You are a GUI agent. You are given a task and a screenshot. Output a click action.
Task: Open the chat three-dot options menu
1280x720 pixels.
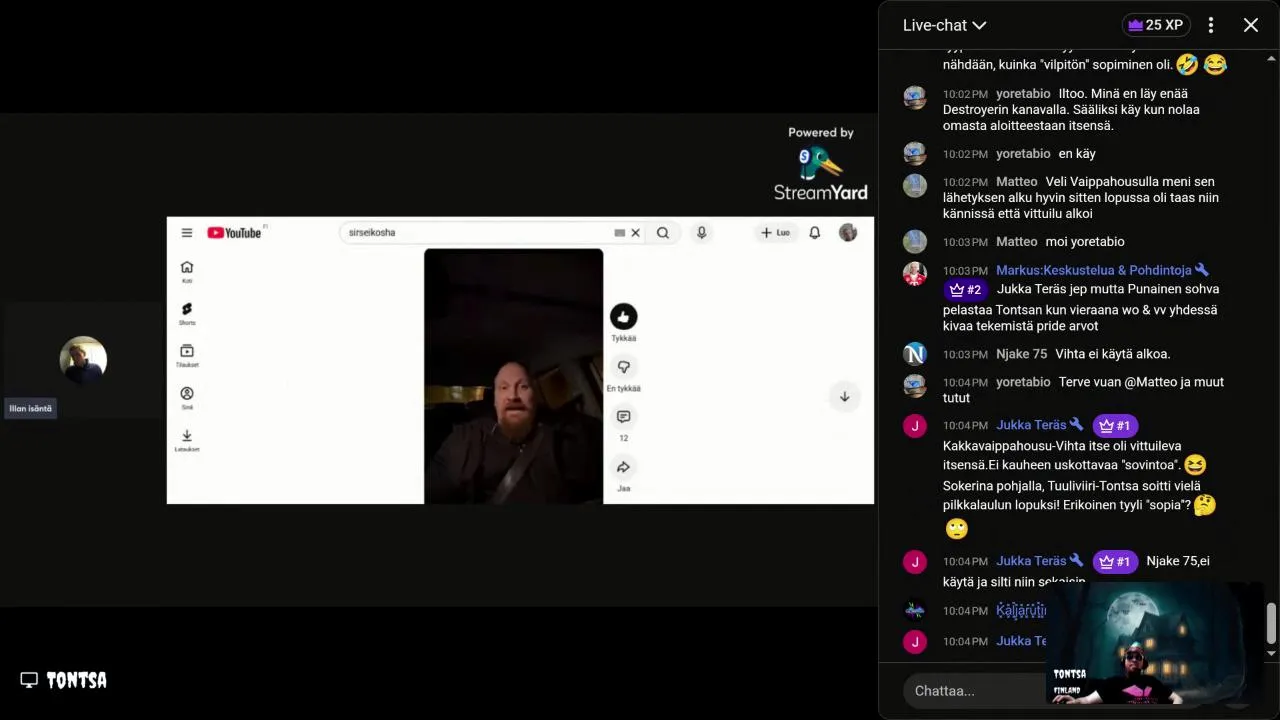click(x=1211, y=25)
